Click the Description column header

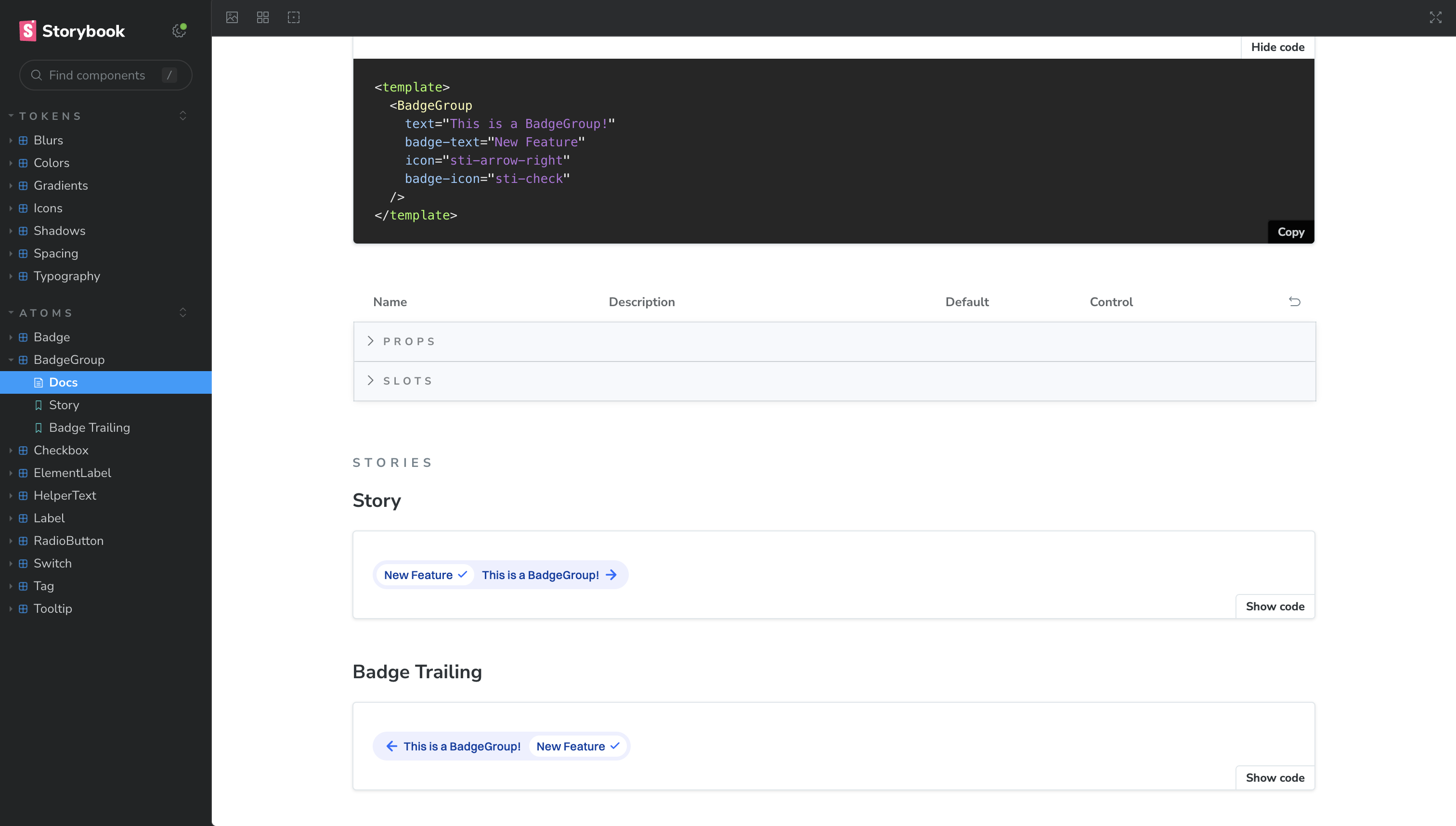click(642, 302)
